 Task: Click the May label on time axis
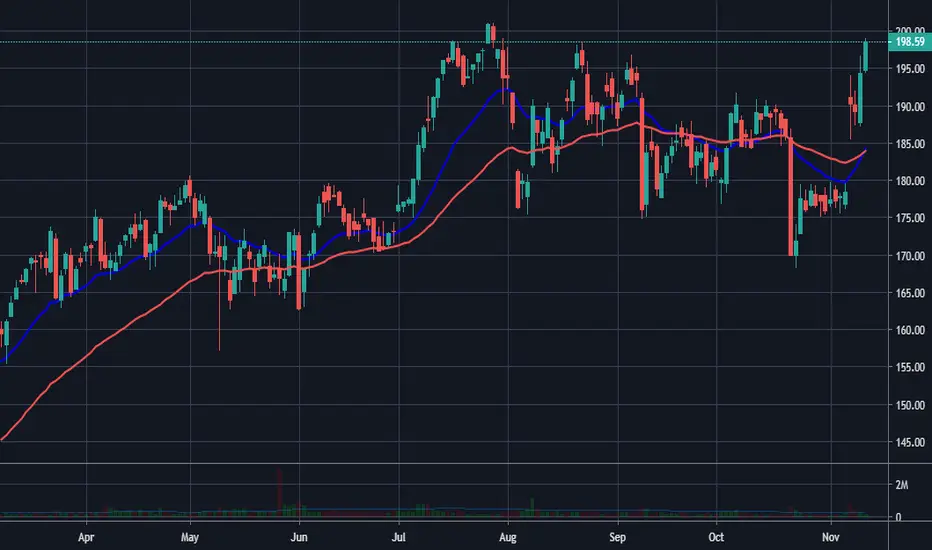point(190,537)
